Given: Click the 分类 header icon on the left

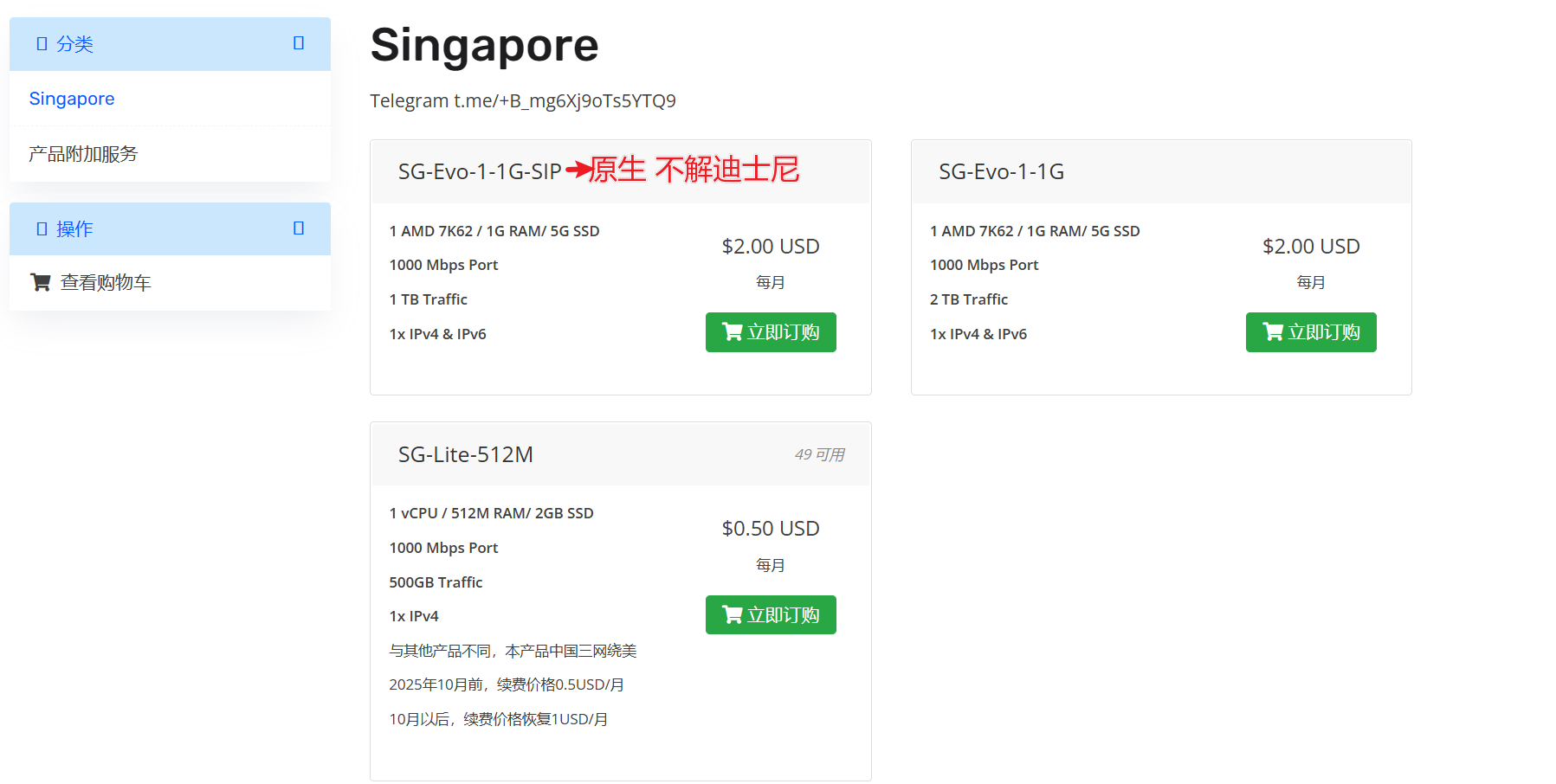Looking at the screenshot, I should [42, 44].
